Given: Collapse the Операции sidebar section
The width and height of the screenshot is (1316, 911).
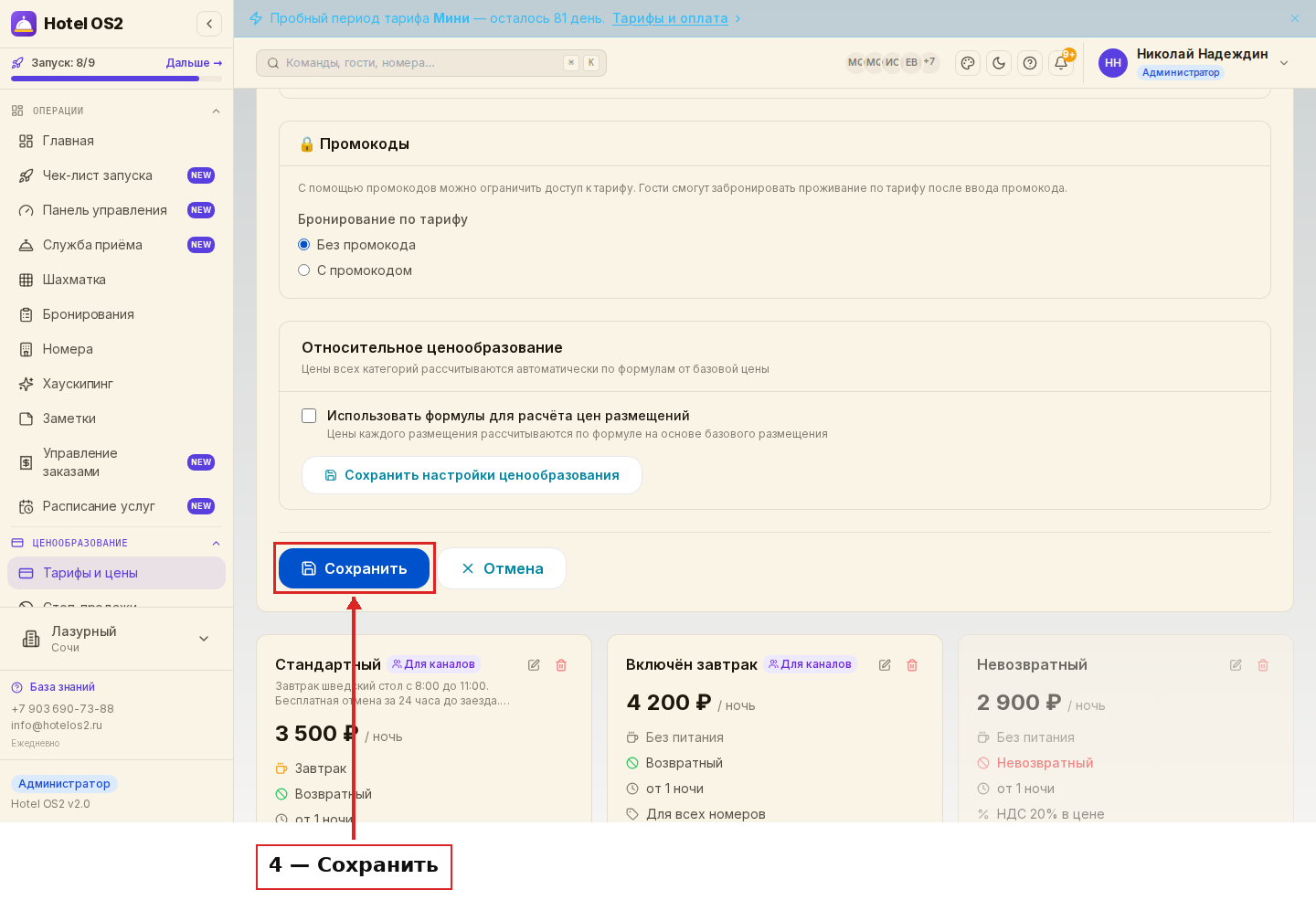Looking at the screenshot, I should (x=216, y=111).
